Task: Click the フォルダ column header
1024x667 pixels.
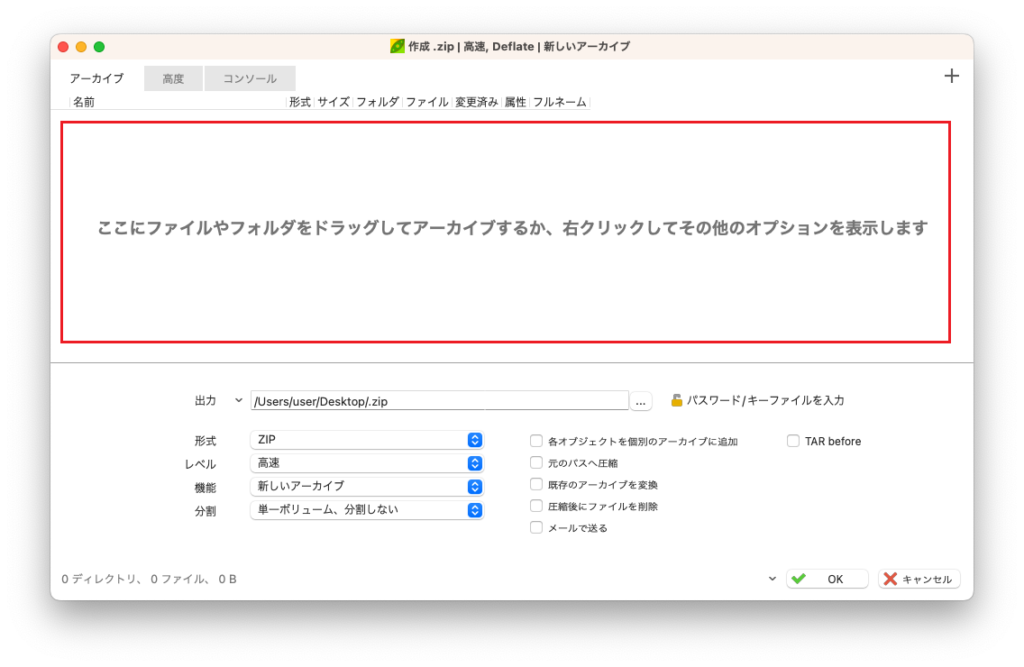Action: (x=377, y=102)
